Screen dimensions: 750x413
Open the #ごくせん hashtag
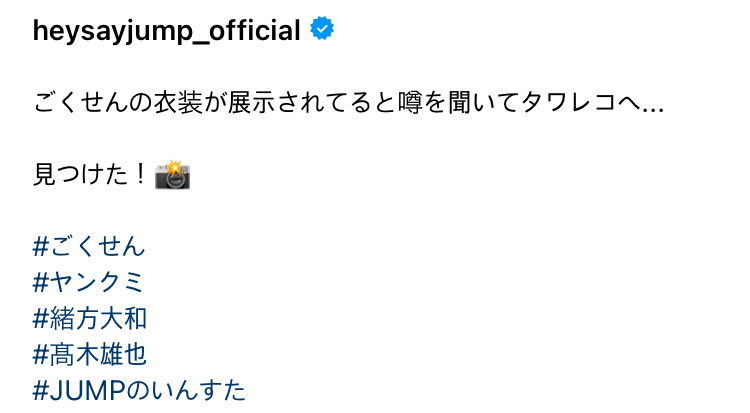click(89, 246)
